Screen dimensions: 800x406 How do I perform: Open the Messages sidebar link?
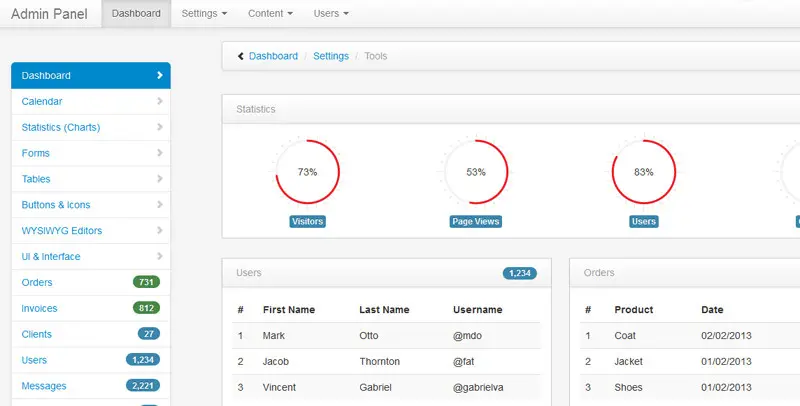point(91,386)
